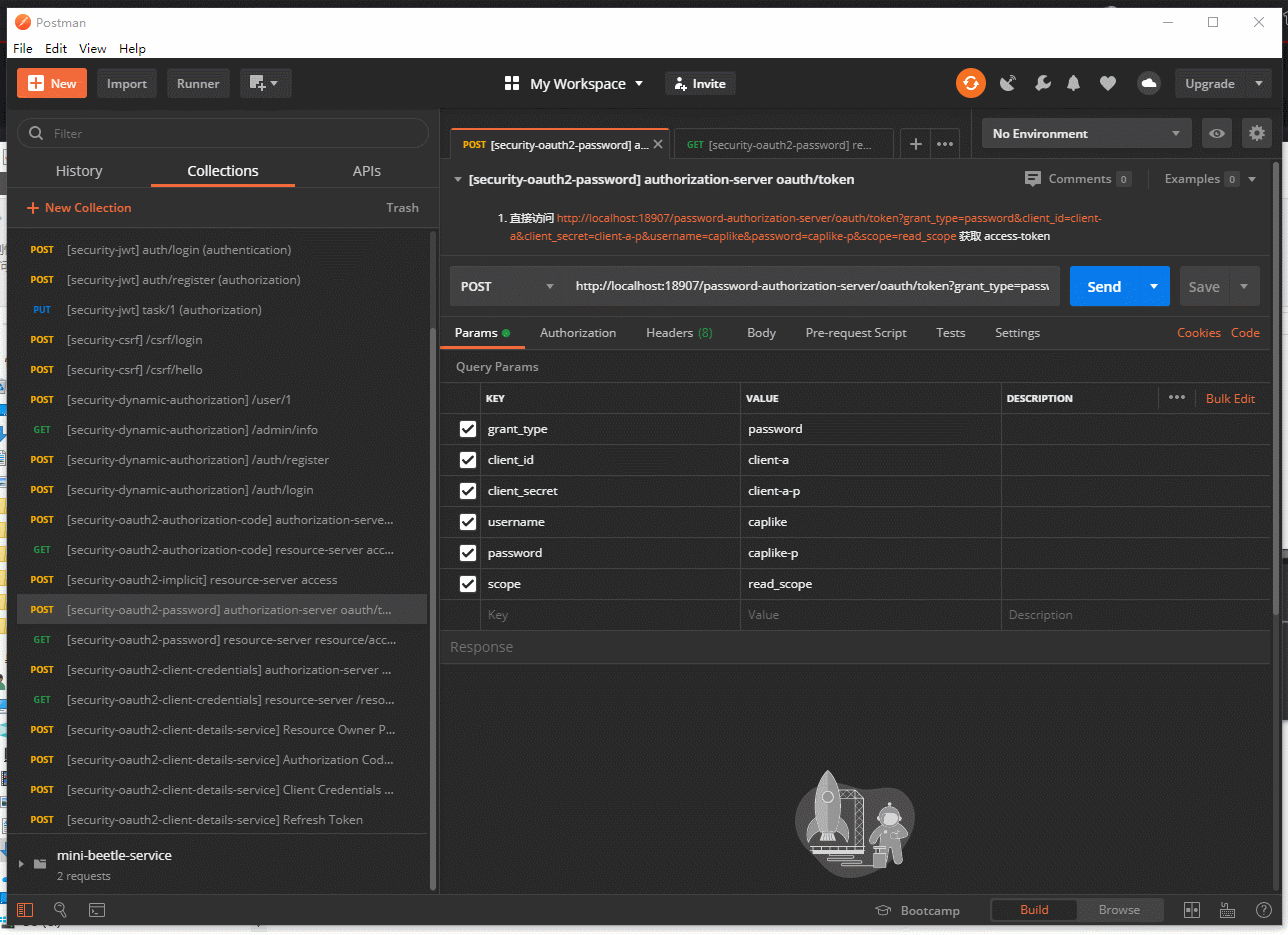Screen dimensions: 1288x935
Task: Click the Bulk Edit link
Action: [x=1230, y=398]
